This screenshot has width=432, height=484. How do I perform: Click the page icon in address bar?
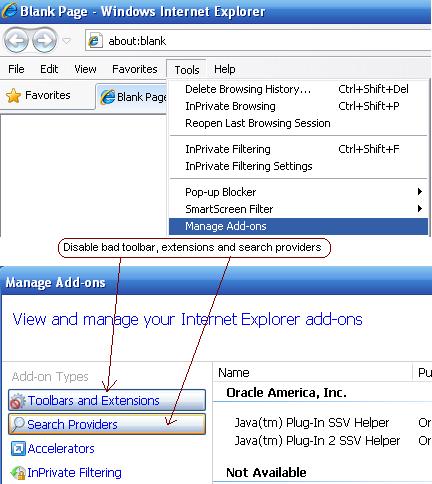coord(94,41)
